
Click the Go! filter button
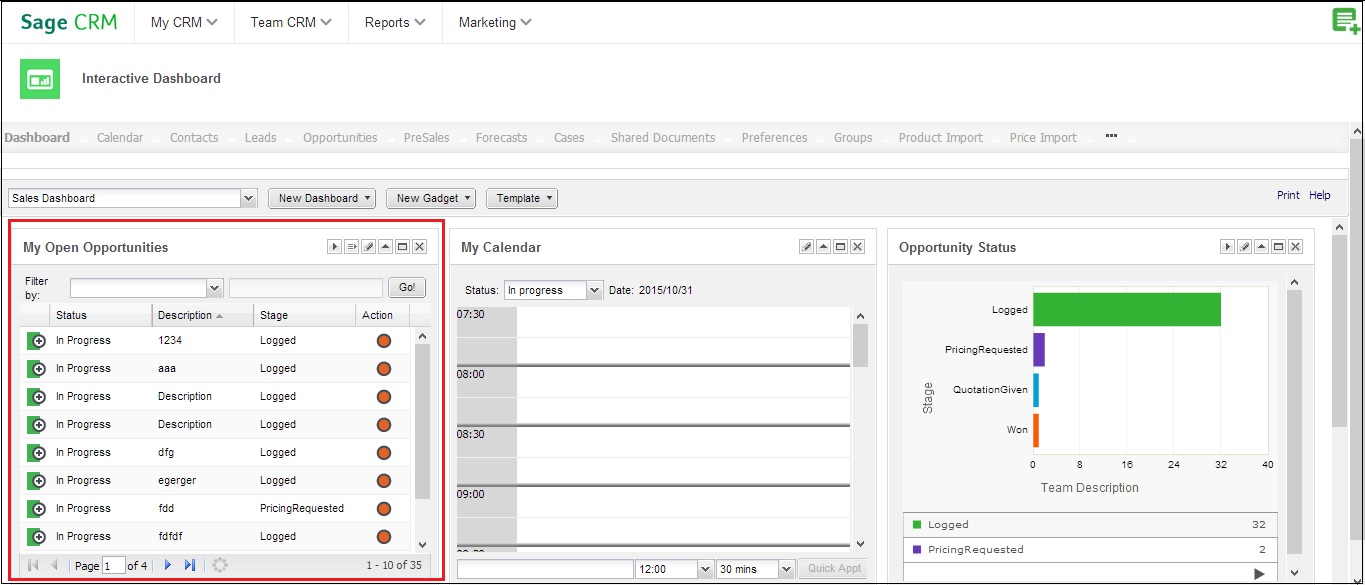[x=407, y=288]
